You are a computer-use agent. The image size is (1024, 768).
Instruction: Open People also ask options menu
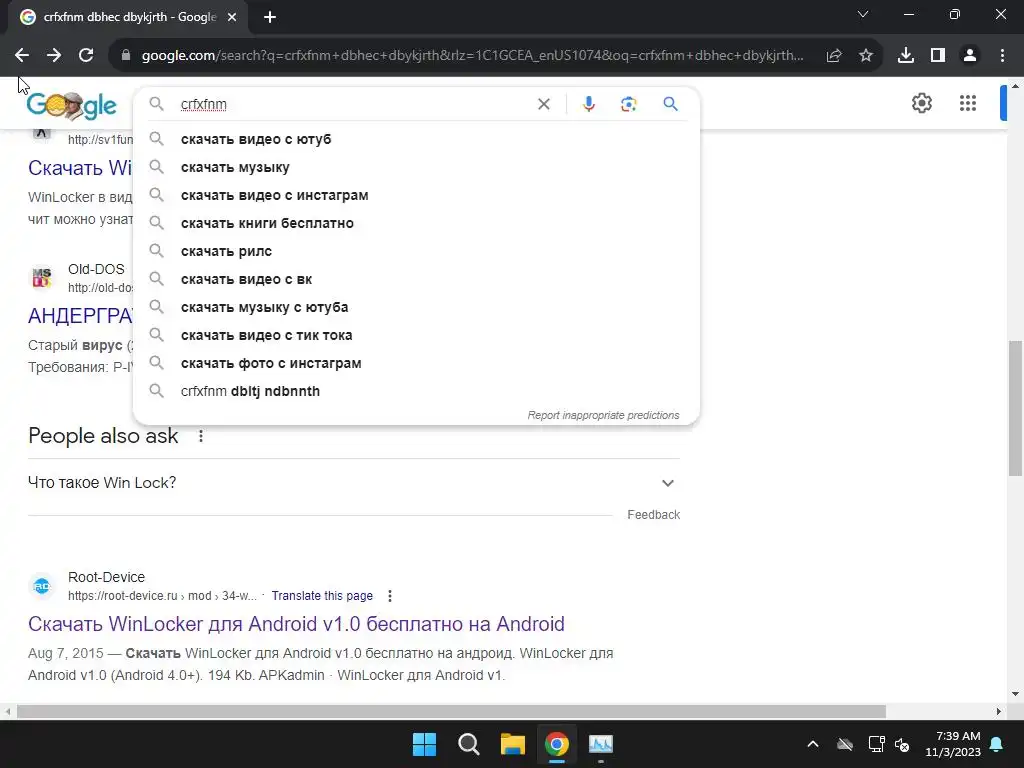[x=201, y=436]
